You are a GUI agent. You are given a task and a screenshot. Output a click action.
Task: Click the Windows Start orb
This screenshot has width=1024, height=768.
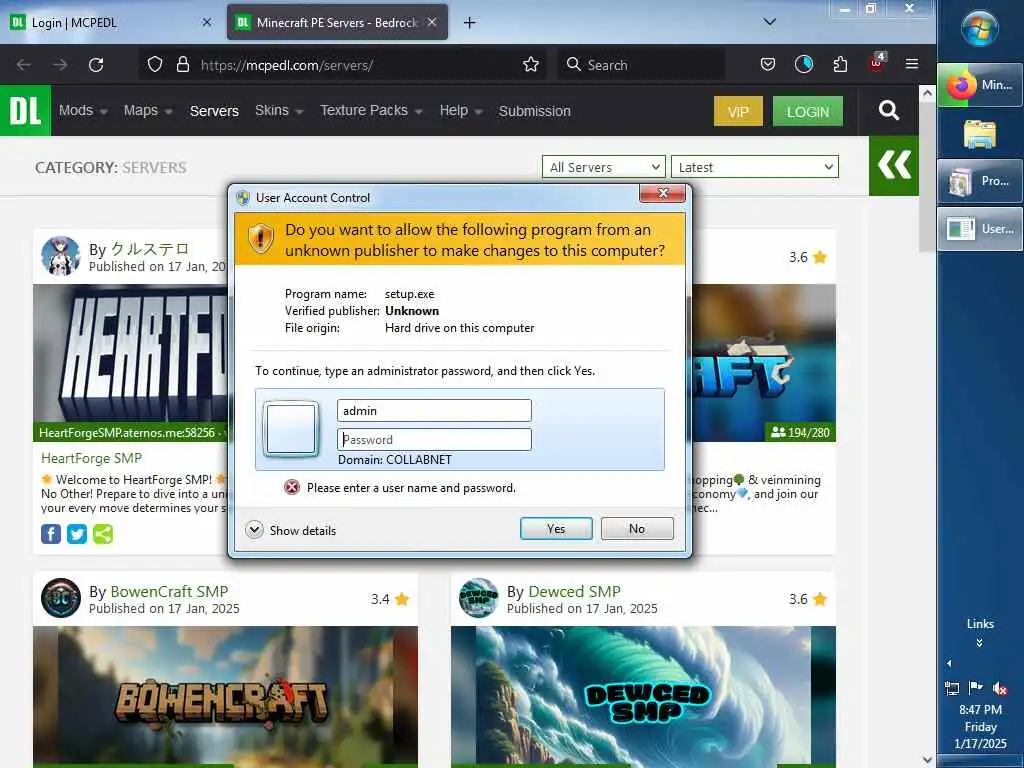tap(980, 29)
